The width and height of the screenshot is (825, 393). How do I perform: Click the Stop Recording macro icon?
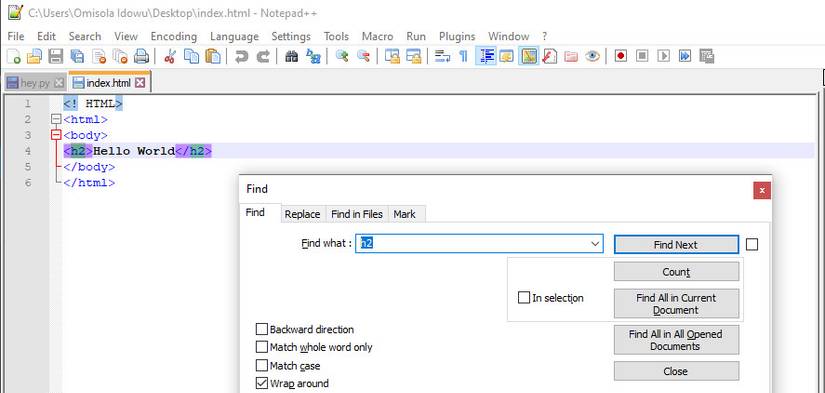pyautogui.click(x=642, y=56)
